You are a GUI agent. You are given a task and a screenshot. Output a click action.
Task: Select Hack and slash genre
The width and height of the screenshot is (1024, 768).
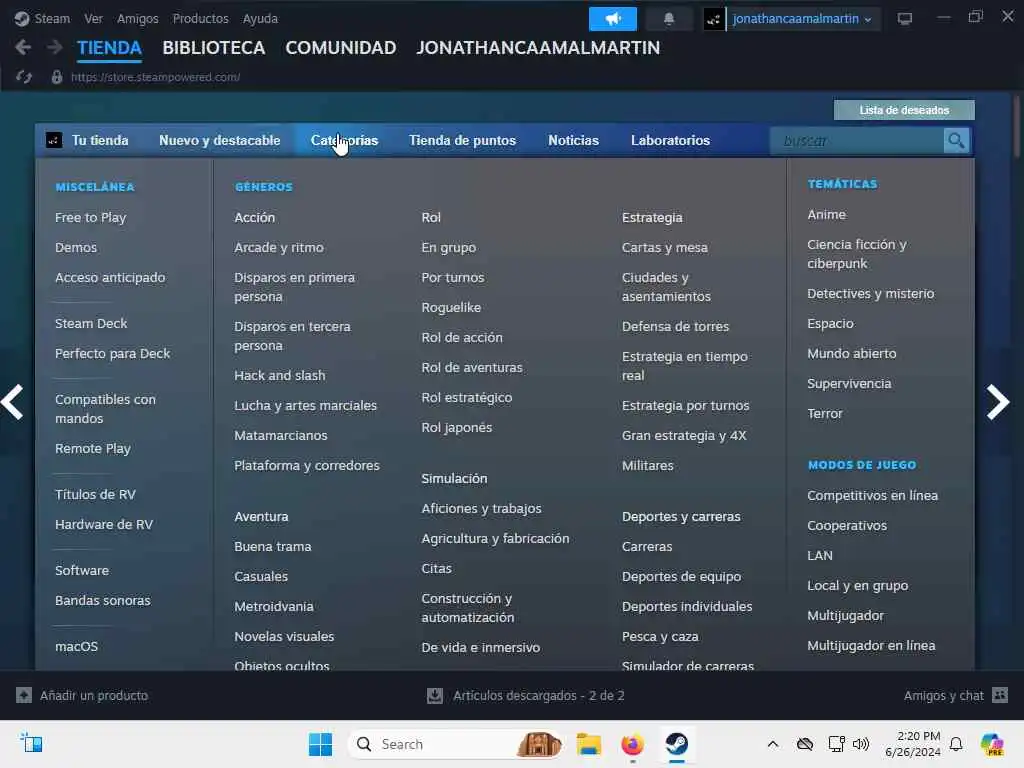pyautogui.click(x=280, y=376)
